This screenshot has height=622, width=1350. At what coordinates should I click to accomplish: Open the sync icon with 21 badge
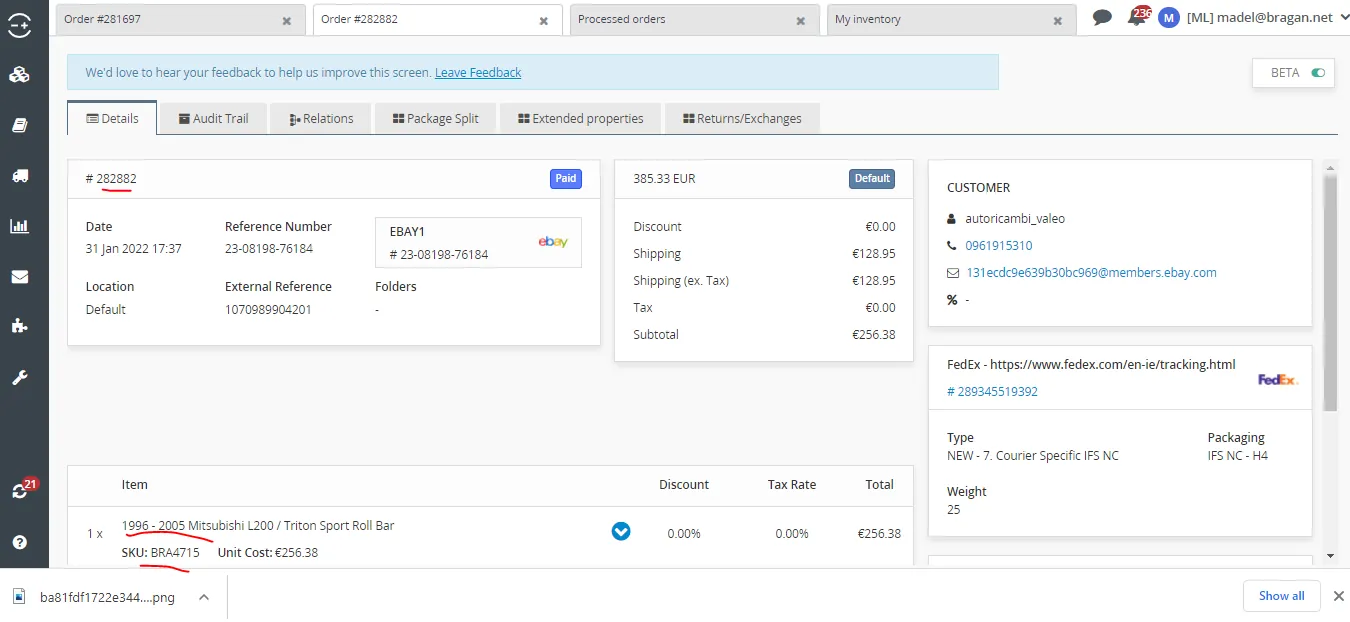[21, 490]
